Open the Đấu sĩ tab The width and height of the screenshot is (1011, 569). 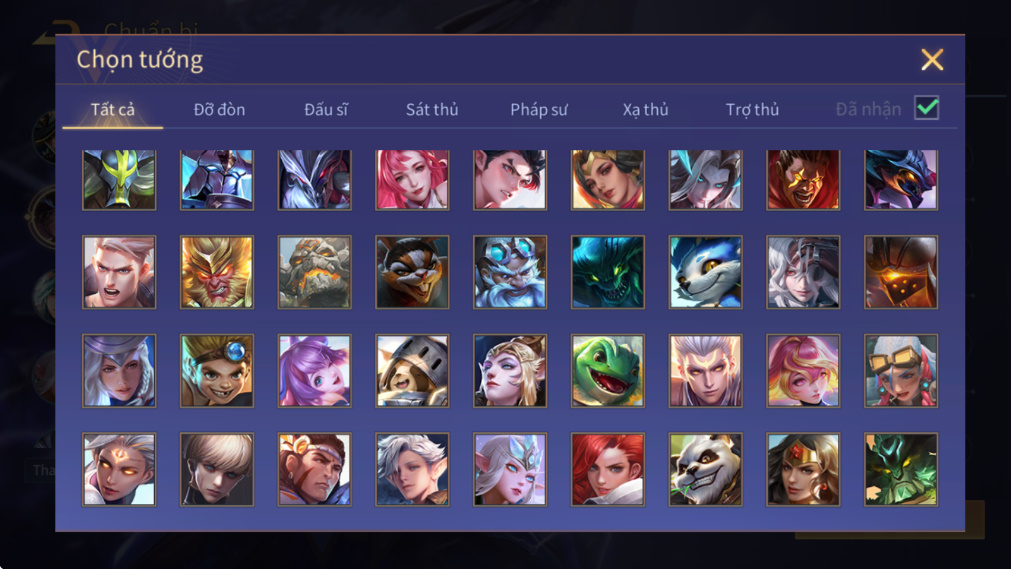(x=326, y=110)
